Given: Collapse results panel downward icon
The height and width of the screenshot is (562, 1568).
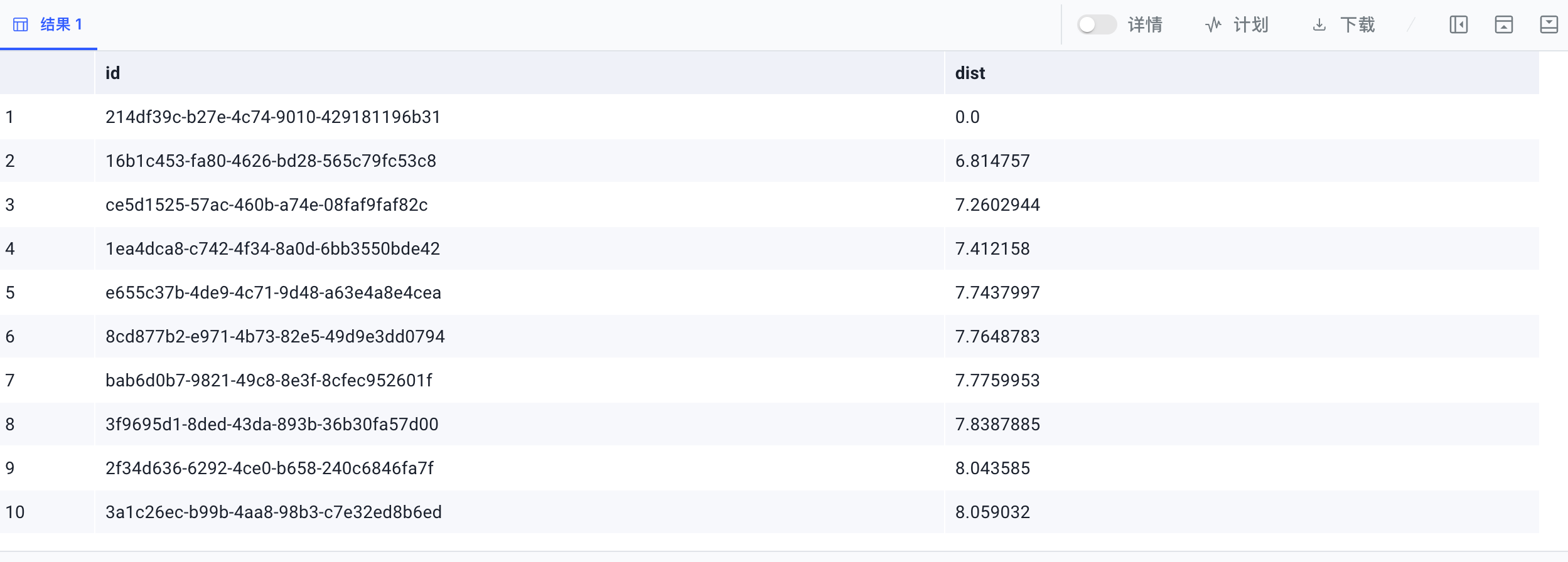Looking at the screenshot, I should (x=1549, y=25).
